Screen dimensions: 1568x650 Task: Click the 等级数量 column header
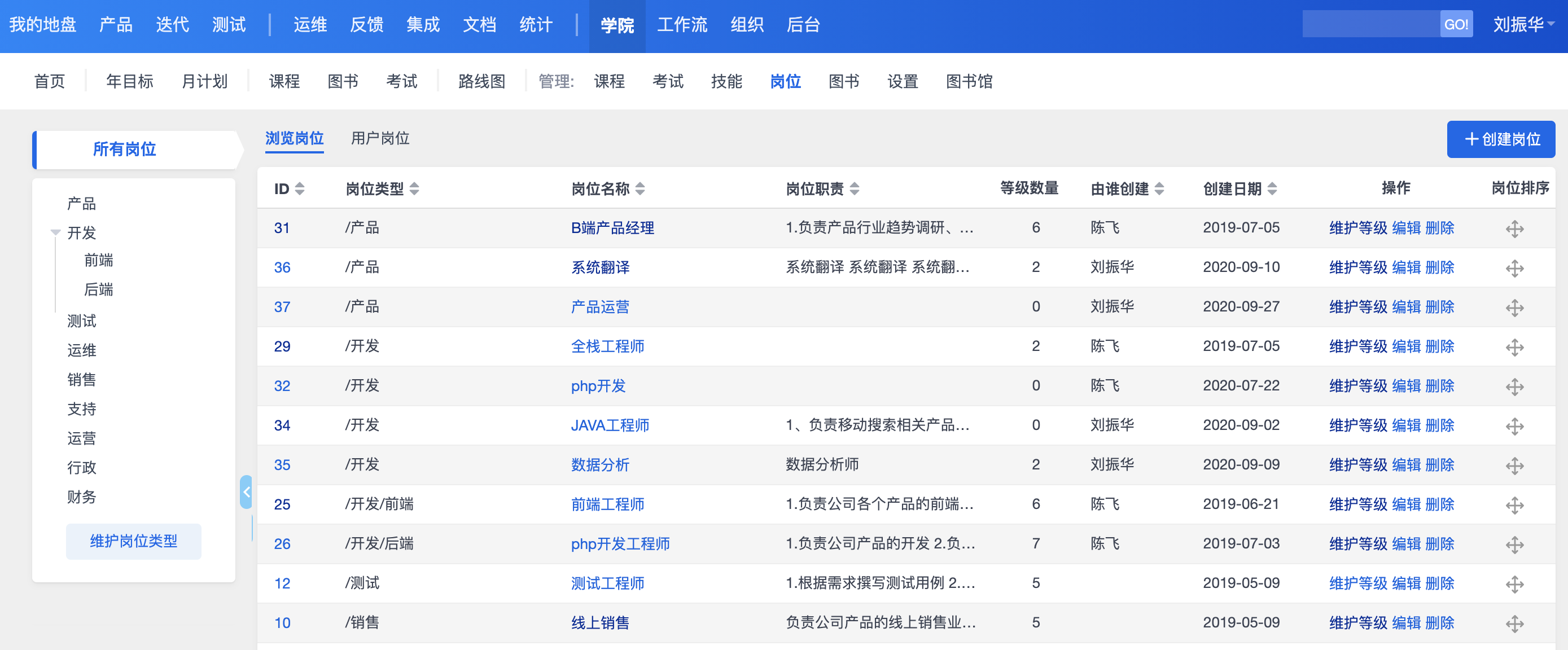point(1029,188)
